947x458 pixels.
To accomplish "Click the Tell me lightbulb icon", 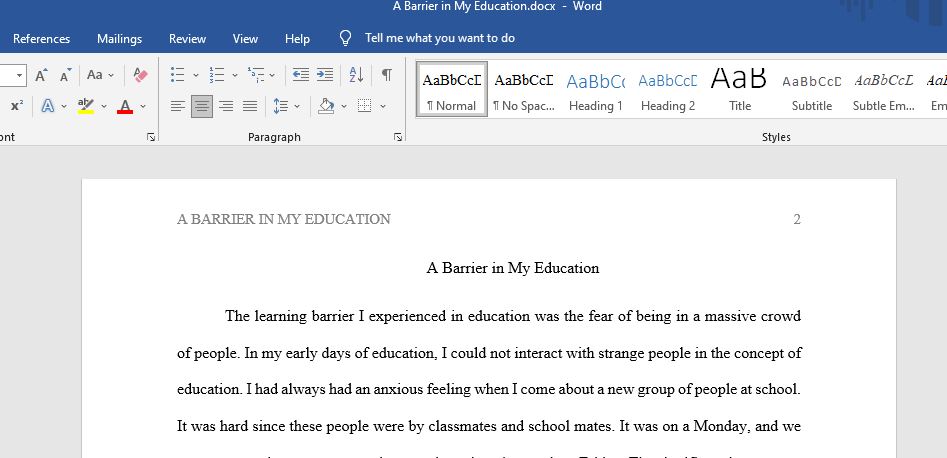I will tap(345, 38).
